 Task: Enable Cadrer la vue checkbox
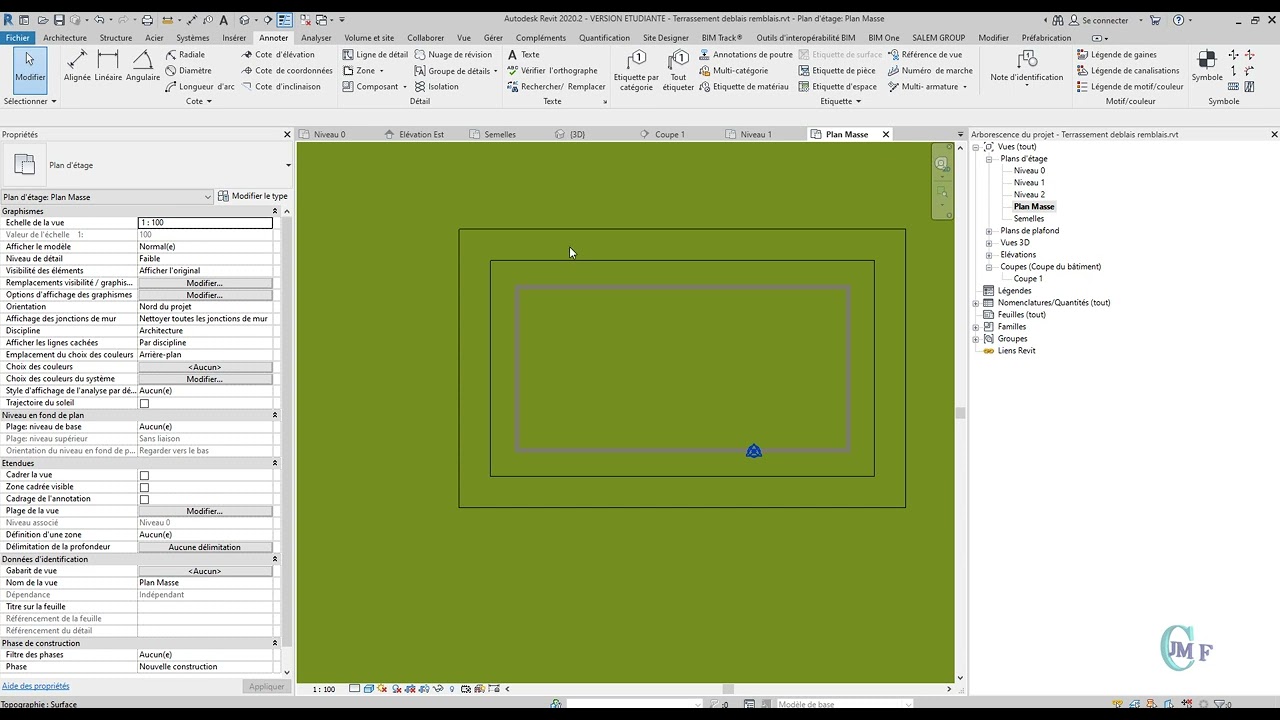pos(144,475)
